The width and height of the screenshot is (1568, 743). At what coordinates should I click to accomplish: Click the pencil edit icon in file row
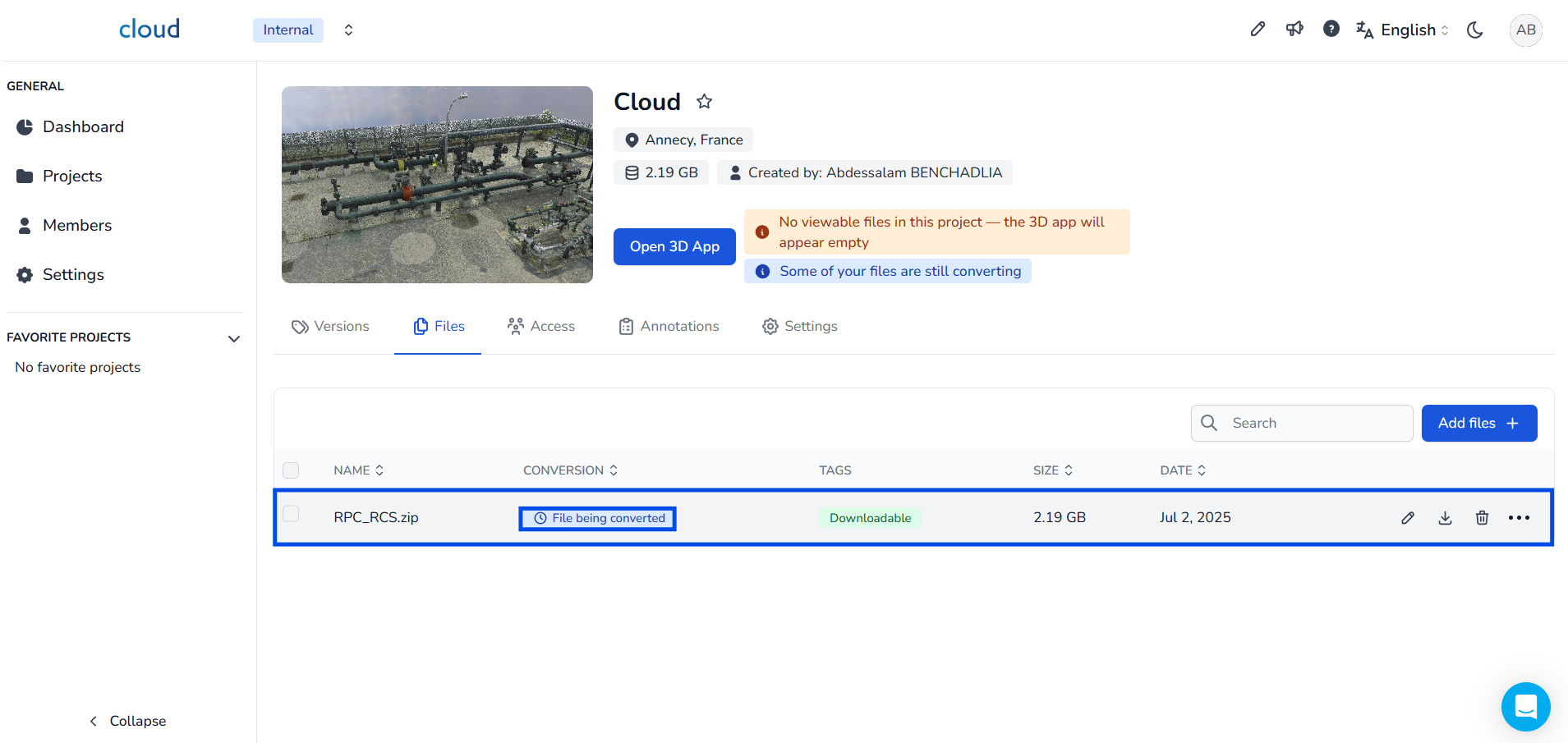coord(1408,518)
